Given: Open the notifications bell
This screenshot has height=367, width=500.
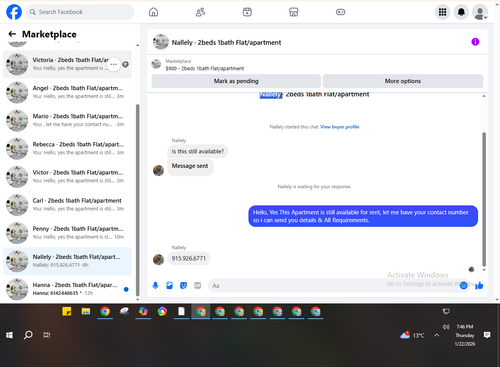Looking at the screenshot, I should (x=461, y=12).
